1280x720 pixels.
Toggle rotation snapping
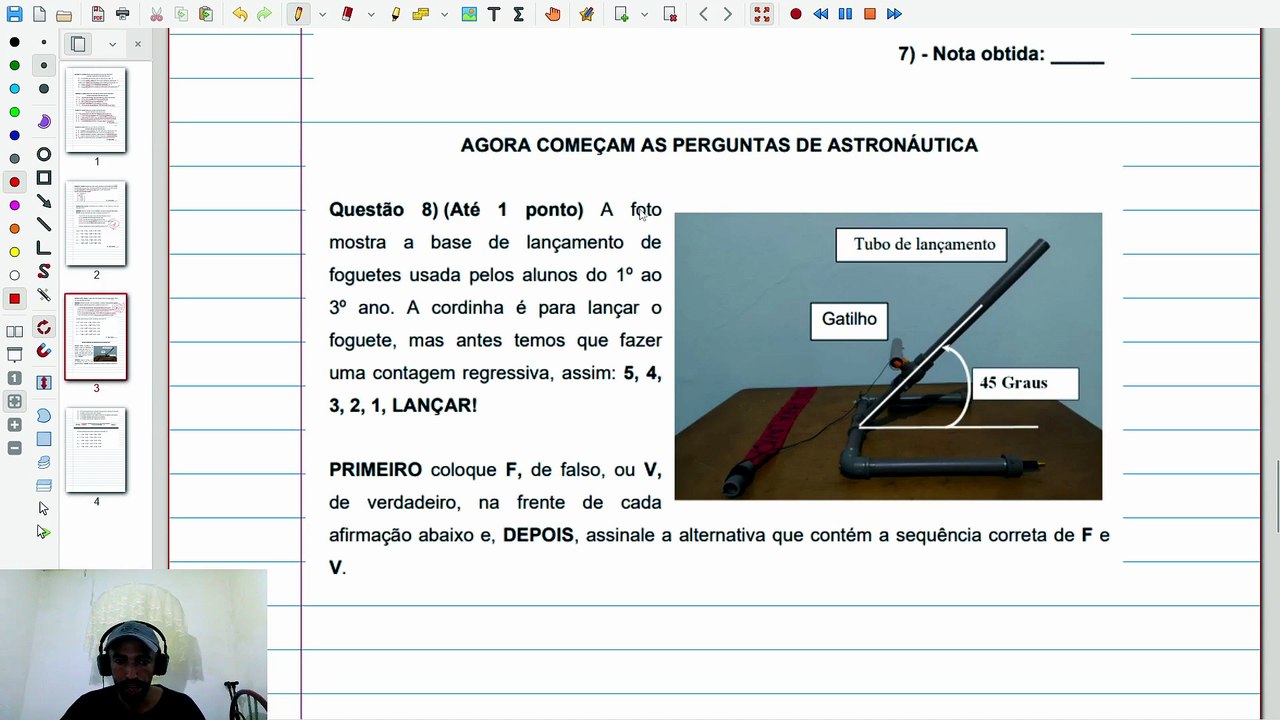[44, 328]
